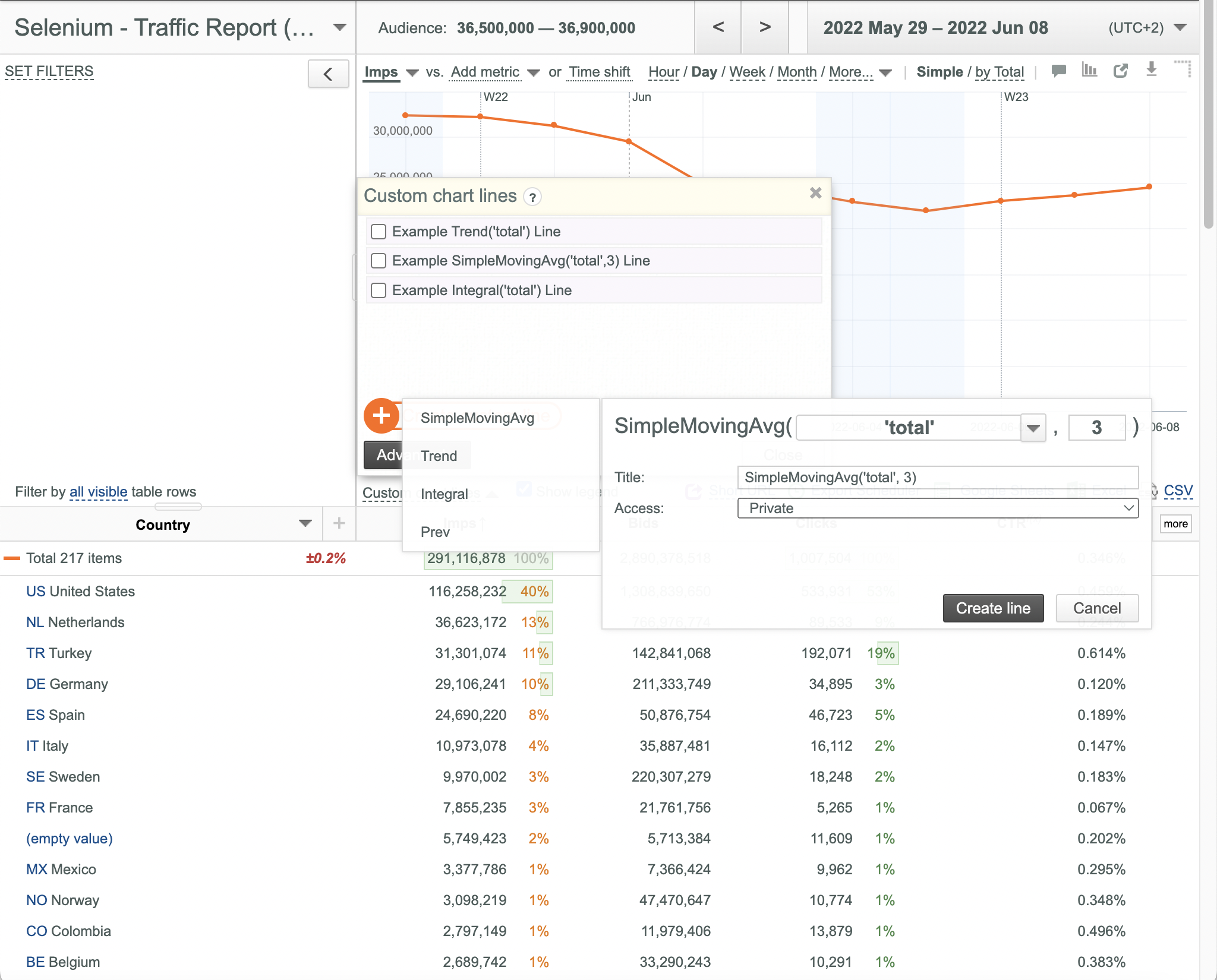Image resolution: width=1217 pixels, height=980 pixels.
Task: Open the Country column dropdown
Action: point(305,524)
